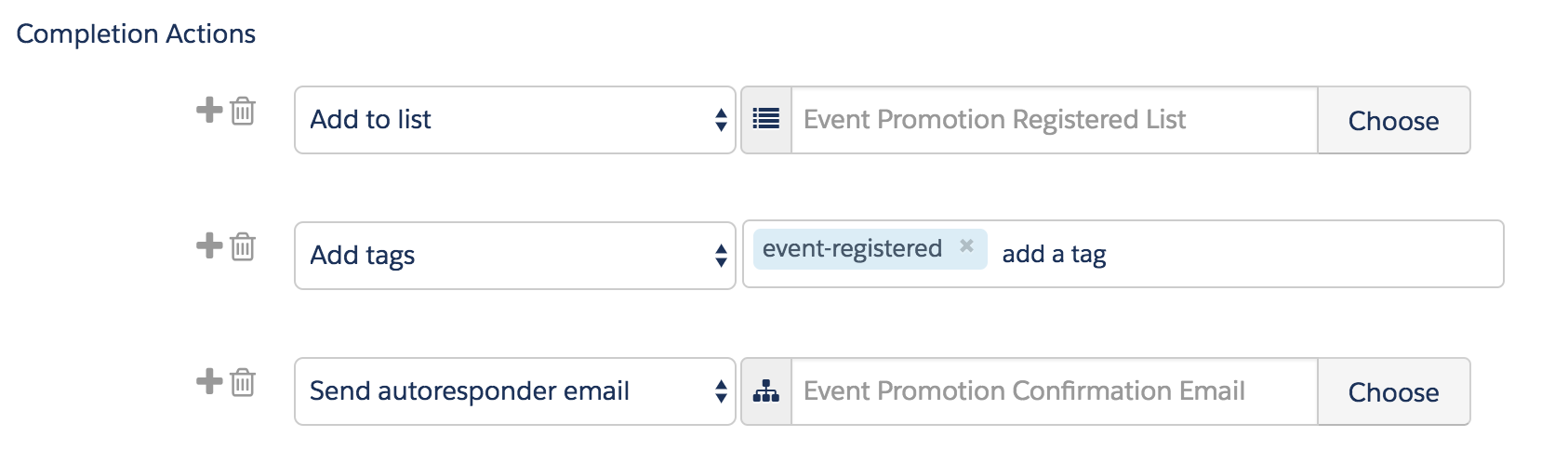Delete the Add tags action with the trash icon
Viewport: 1568px width, 463px height.
243,246
